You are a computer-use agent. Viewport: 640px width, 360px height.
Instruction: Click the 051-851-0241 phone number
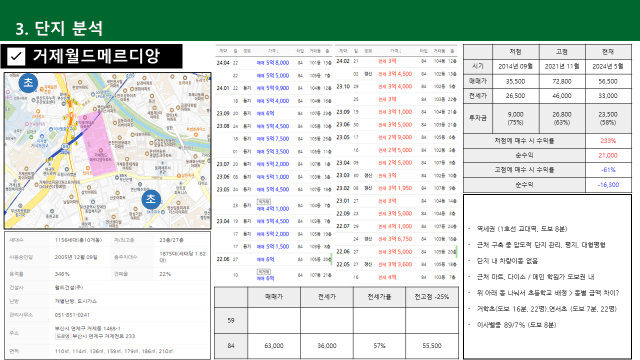coord(72,315)
